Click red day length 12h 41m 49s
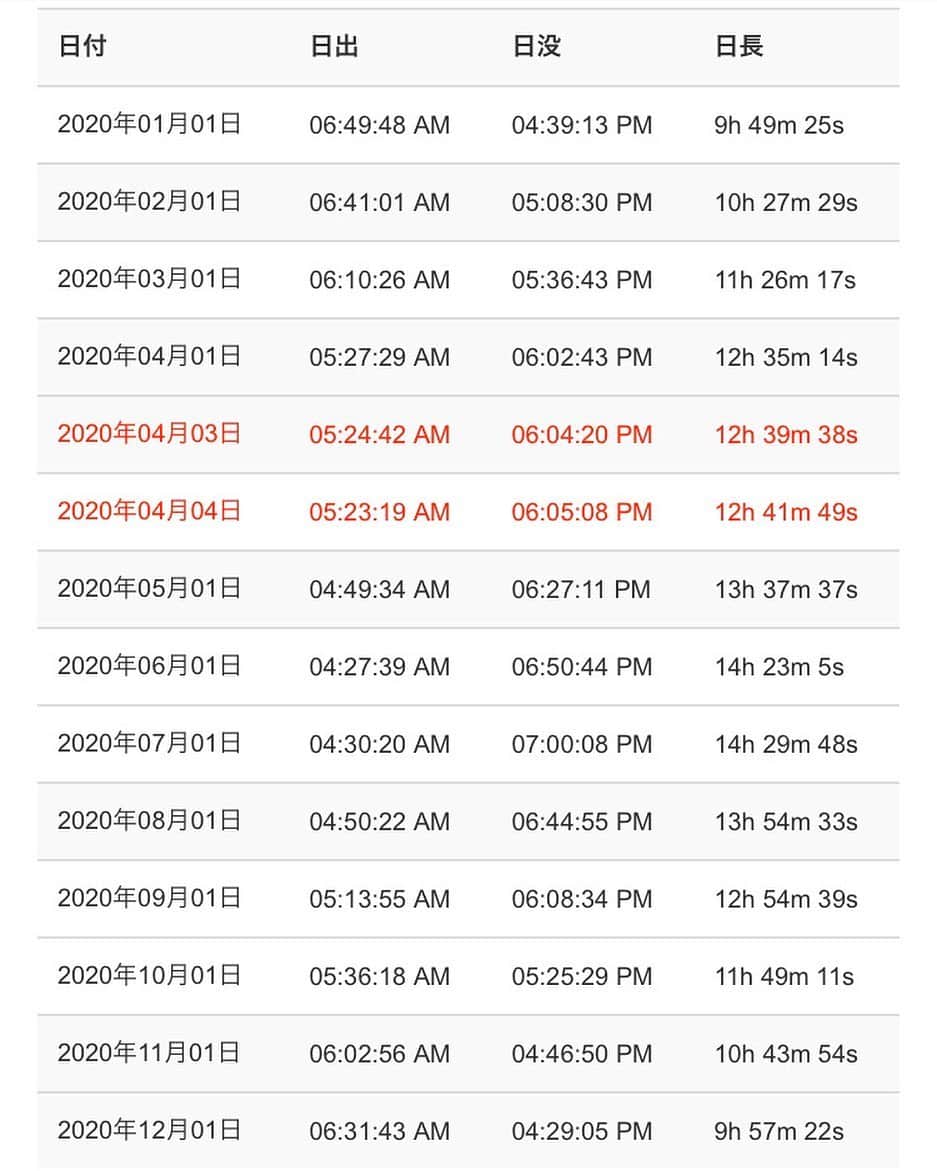The image size is (937, 1171). [785, 512]
